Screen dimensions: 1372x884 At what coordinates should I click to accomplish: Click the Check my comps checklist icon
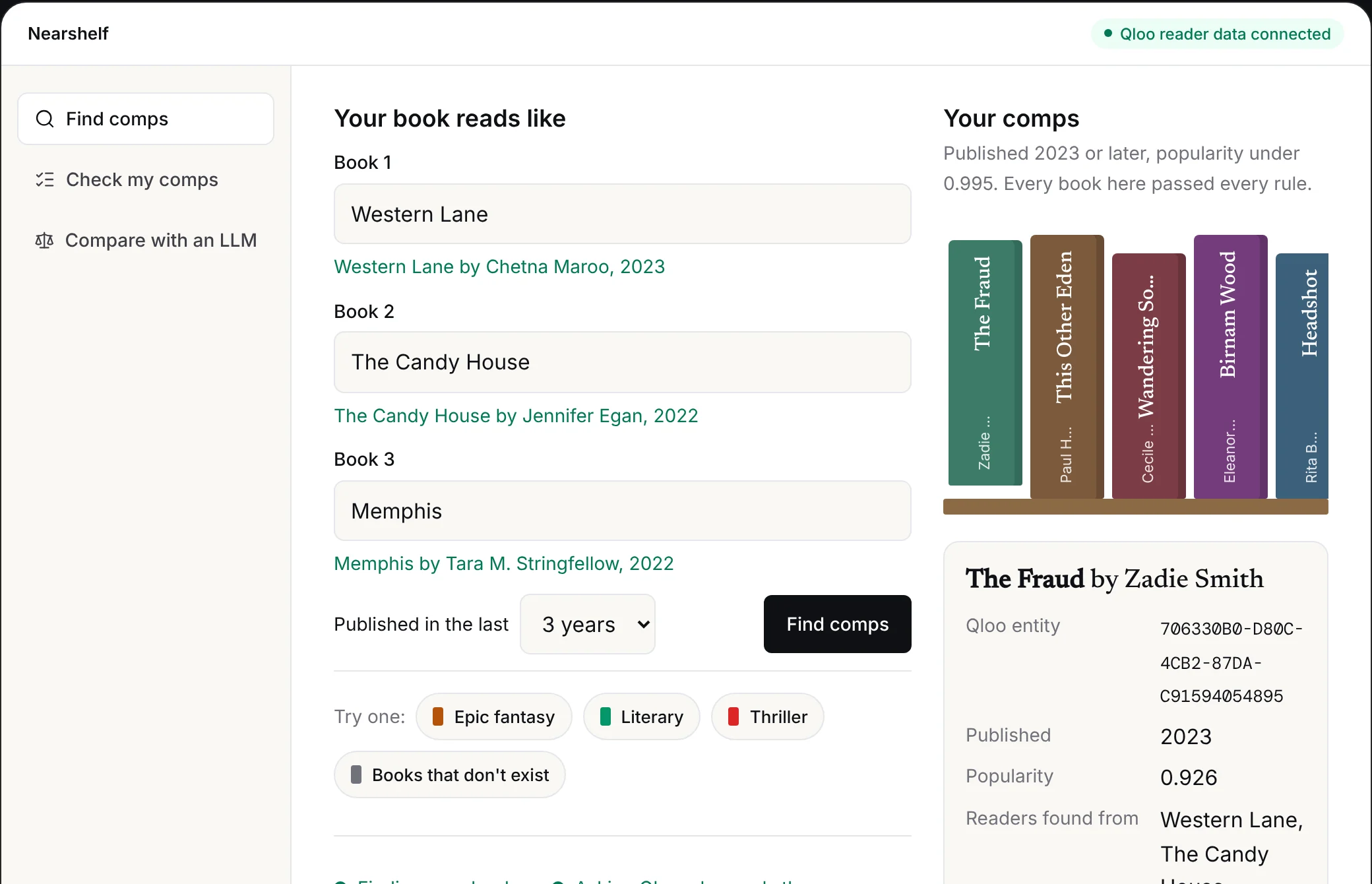pos(45,179)
